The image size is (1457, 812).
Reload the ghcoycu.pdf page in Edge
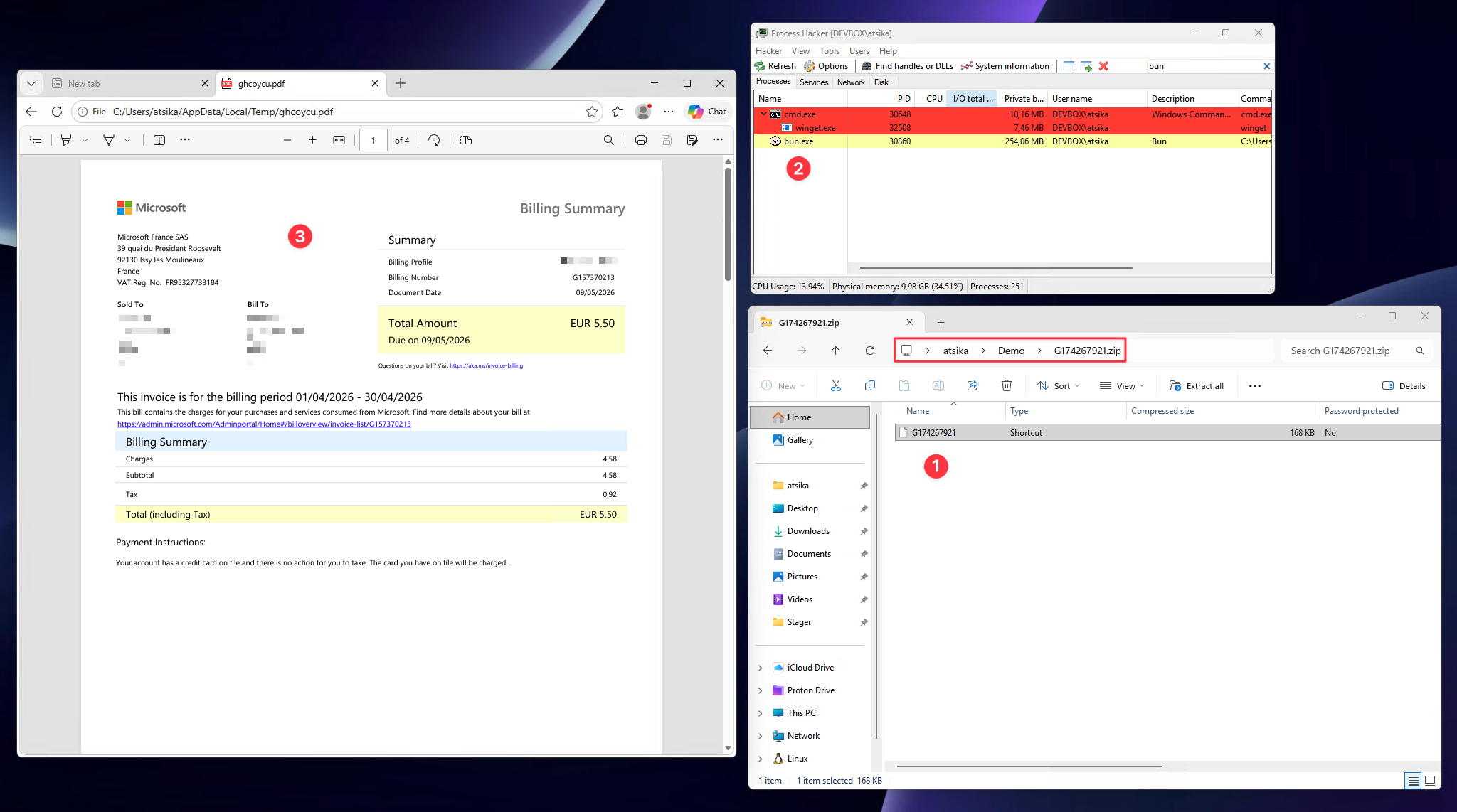[x=57, y=112]
